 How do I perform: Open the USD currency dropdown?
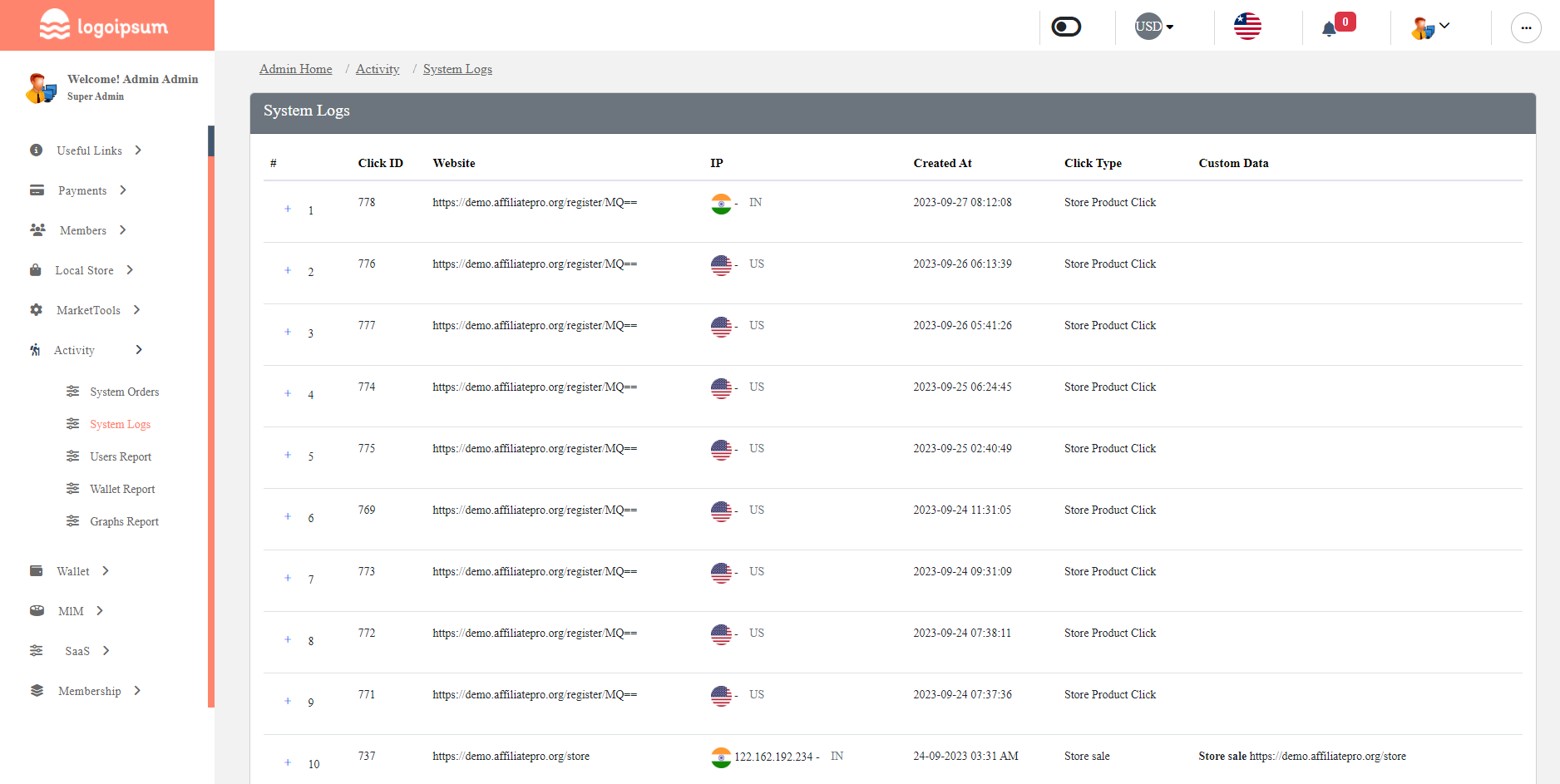coord(1154,27)
